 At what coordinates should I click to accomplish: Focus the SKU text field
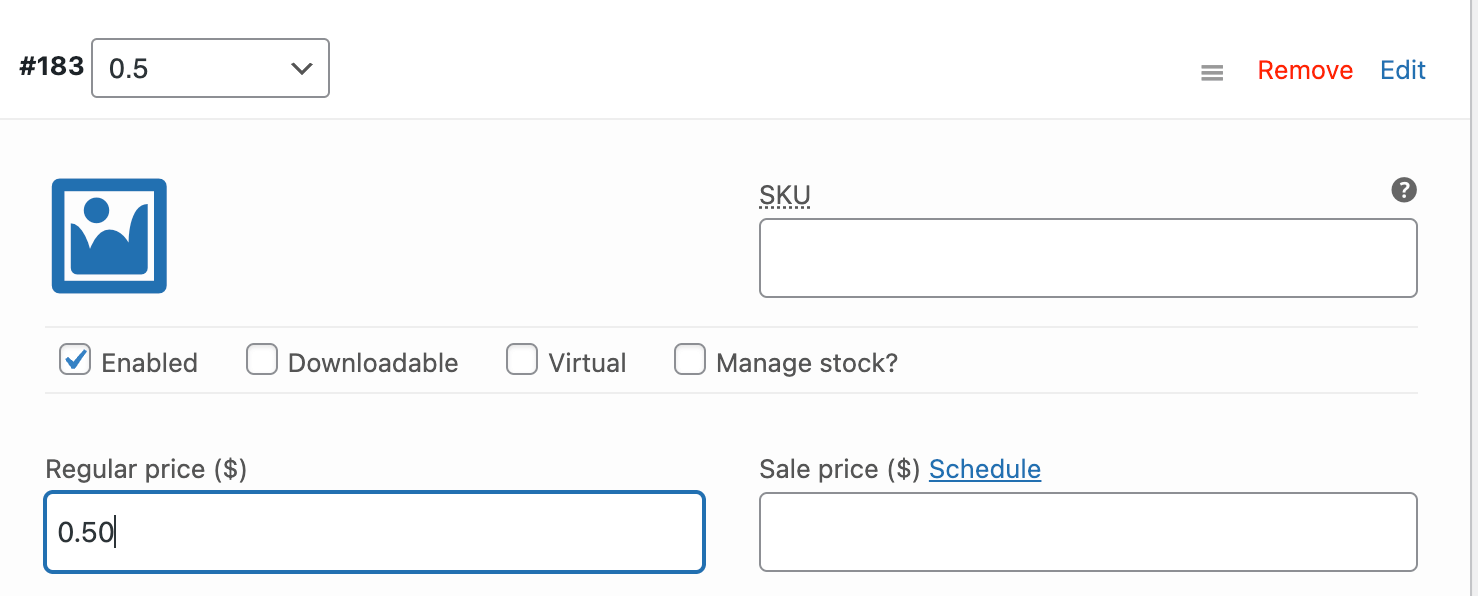pyautogui.click(x=1088, y=258)
